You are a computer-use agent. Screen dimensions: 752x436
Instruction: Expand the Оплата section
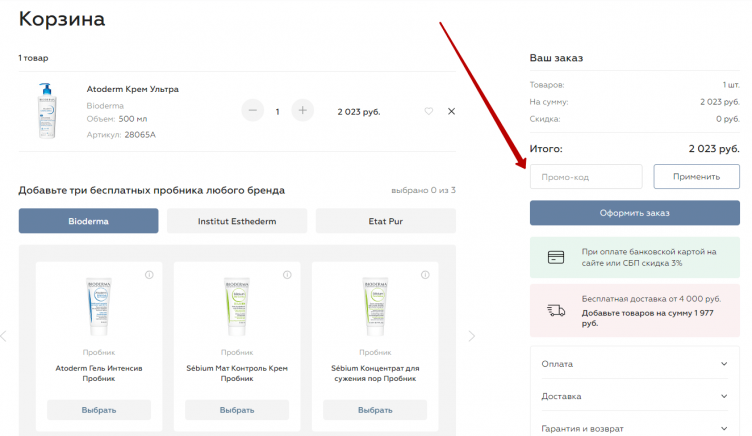click(634, 364)
